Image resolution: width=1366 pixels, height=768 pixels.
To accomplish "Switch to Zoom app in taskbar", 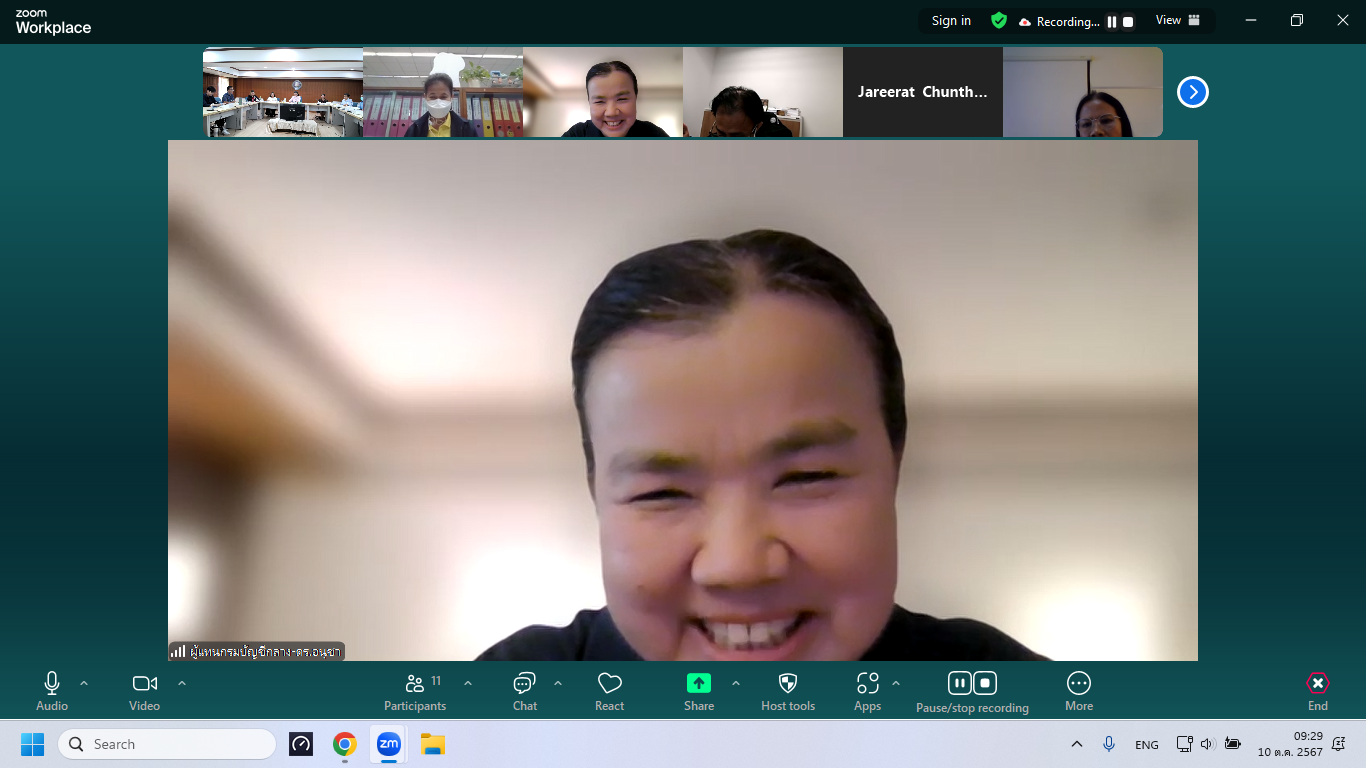I will coord(389,744).
